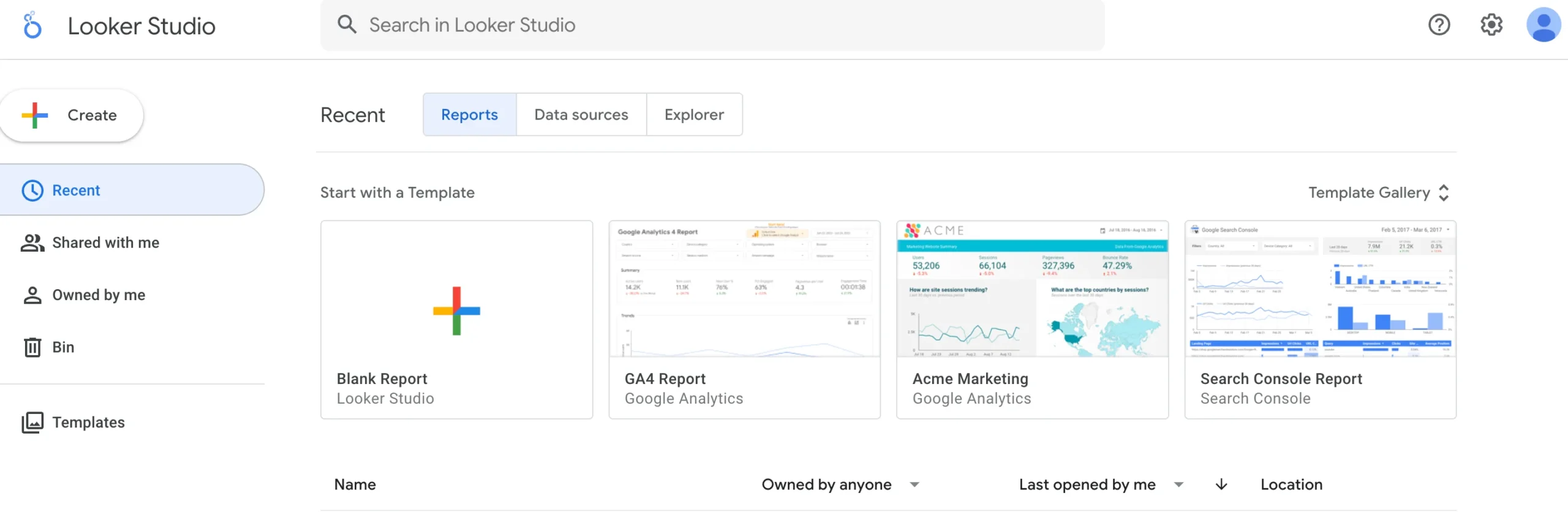Select Recent in the sidebar
The width and height of the screenshot is (1568, 512).
click(x=132, y=190)
